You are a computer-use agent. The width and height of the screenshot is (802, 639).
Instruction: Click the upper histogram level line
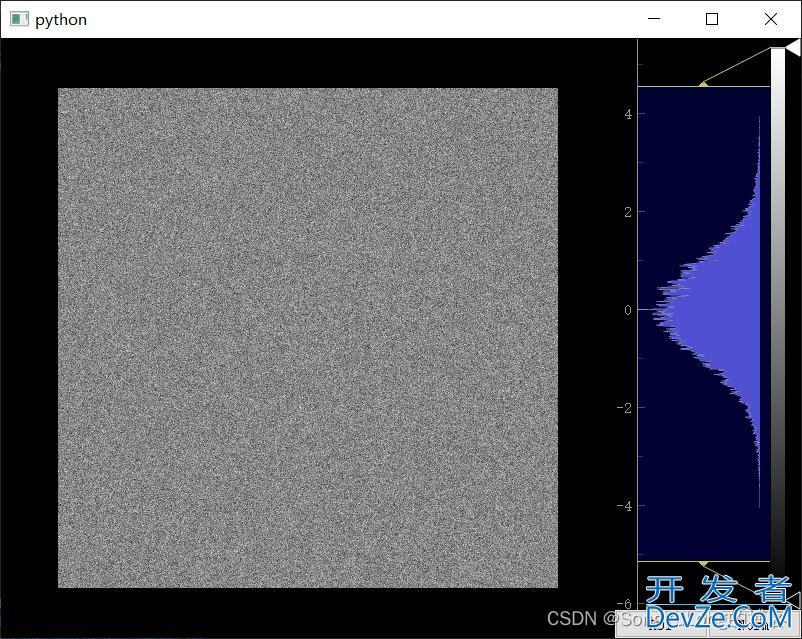(x=704, y=86)
